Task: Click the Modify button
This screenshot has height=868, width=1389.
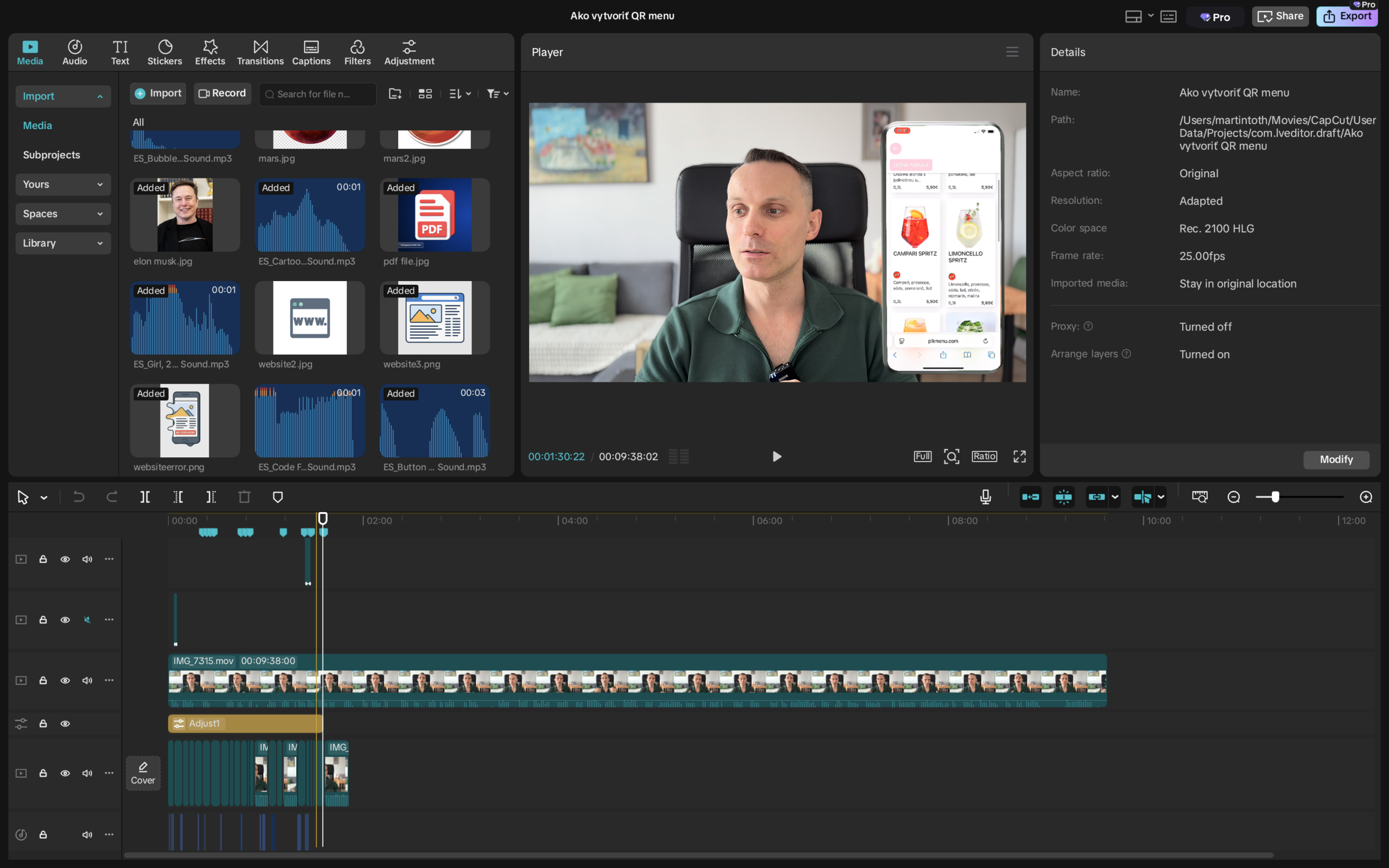Action: [1336, 459]
